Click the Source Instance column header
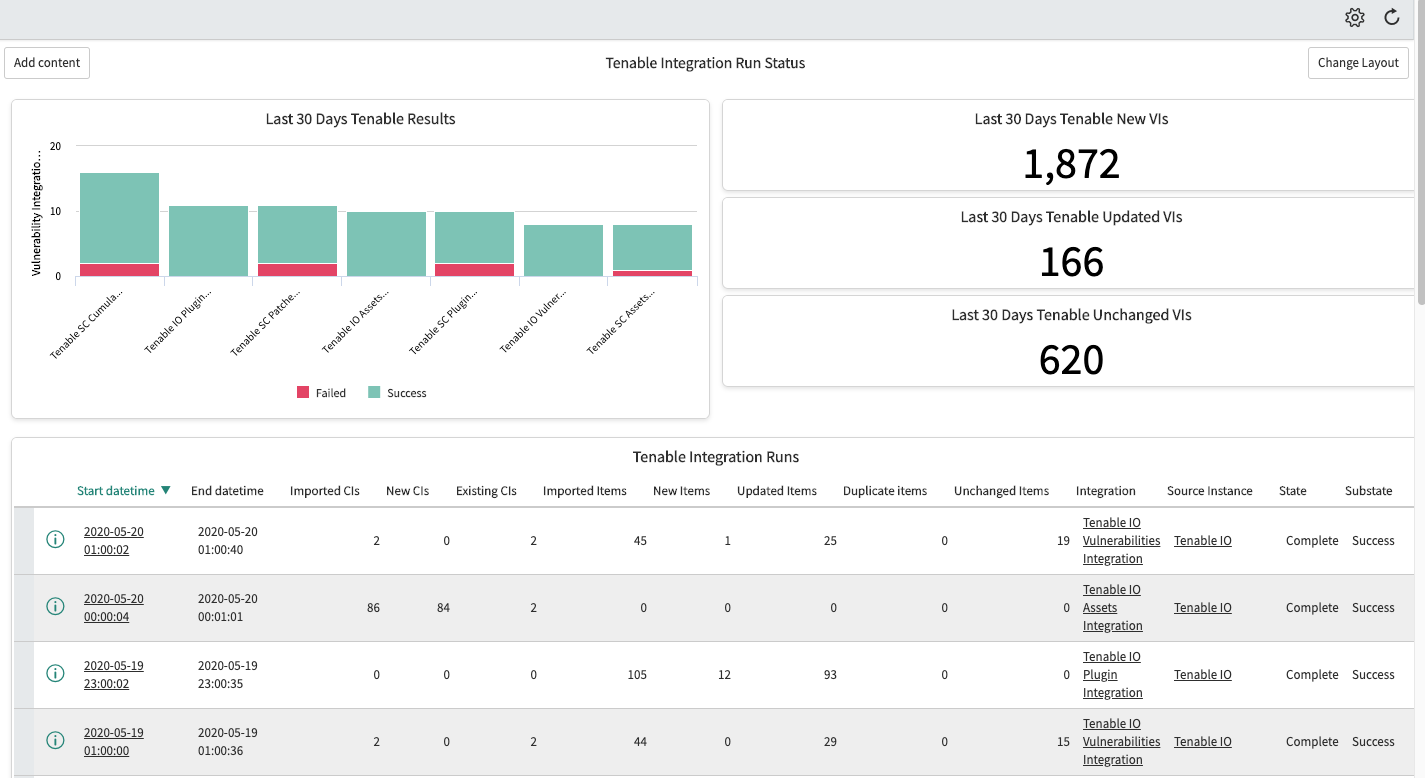 (x=1210, y=491)
